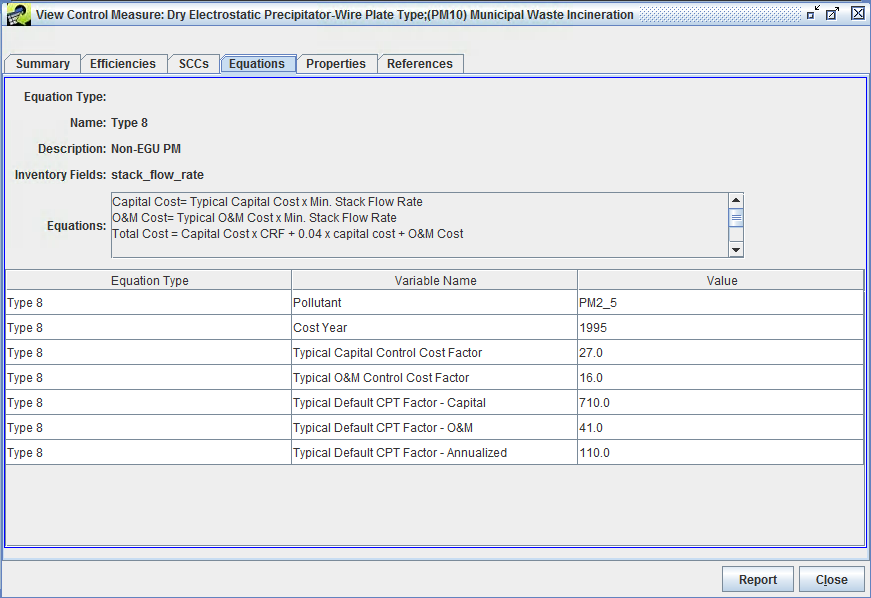Open the Properties tab
Screen dimensions: 871x598
click(x=337, y=63)
